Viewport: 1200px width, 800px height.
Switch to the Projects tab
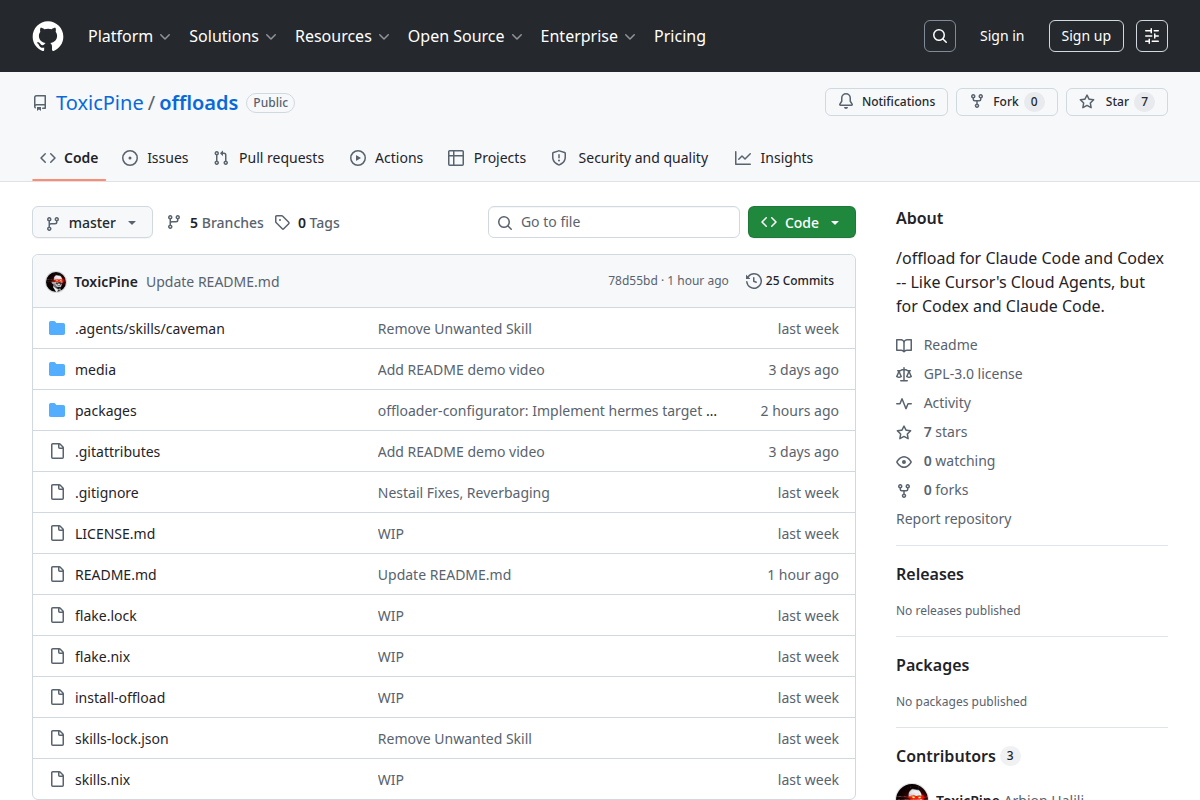coord(487,158)
